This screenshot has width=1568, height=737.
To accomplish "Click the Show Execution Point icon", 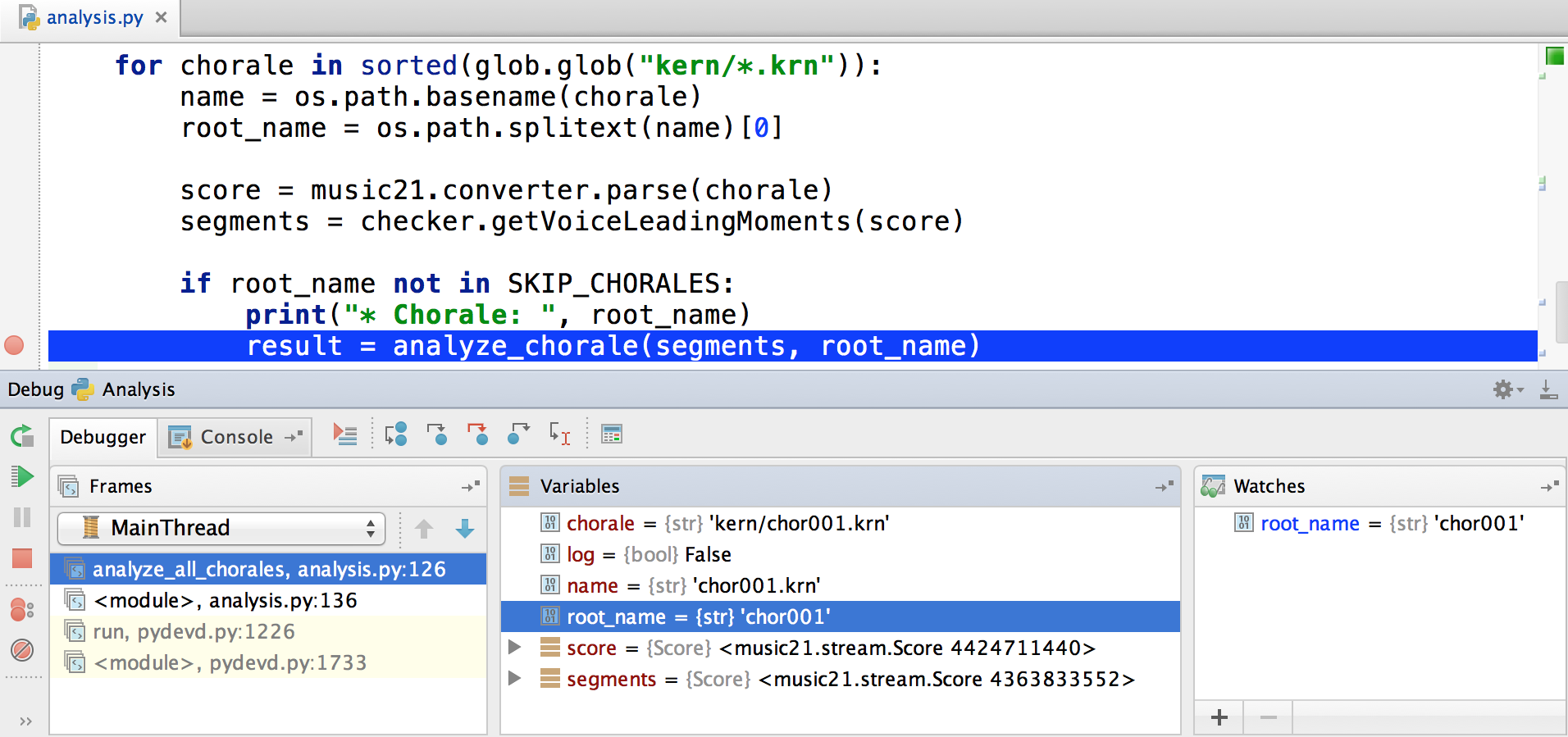I will coord(345,434).
